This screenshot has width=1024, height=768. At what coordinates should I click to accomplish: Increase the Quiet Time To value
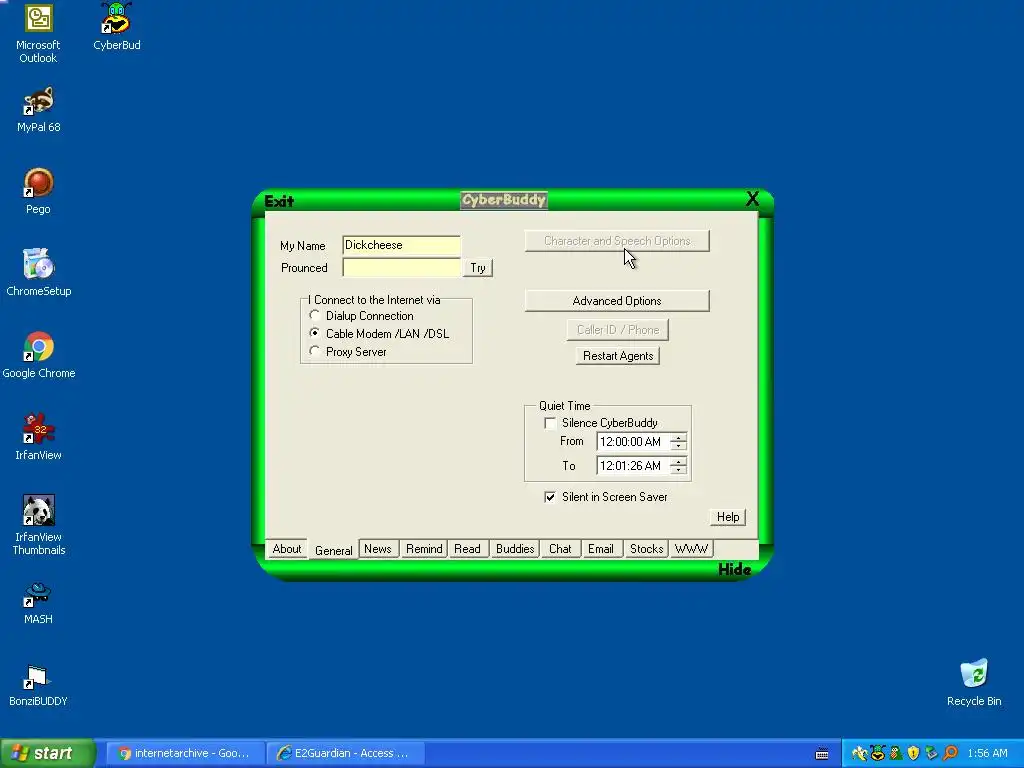click(x=679, y=462)
